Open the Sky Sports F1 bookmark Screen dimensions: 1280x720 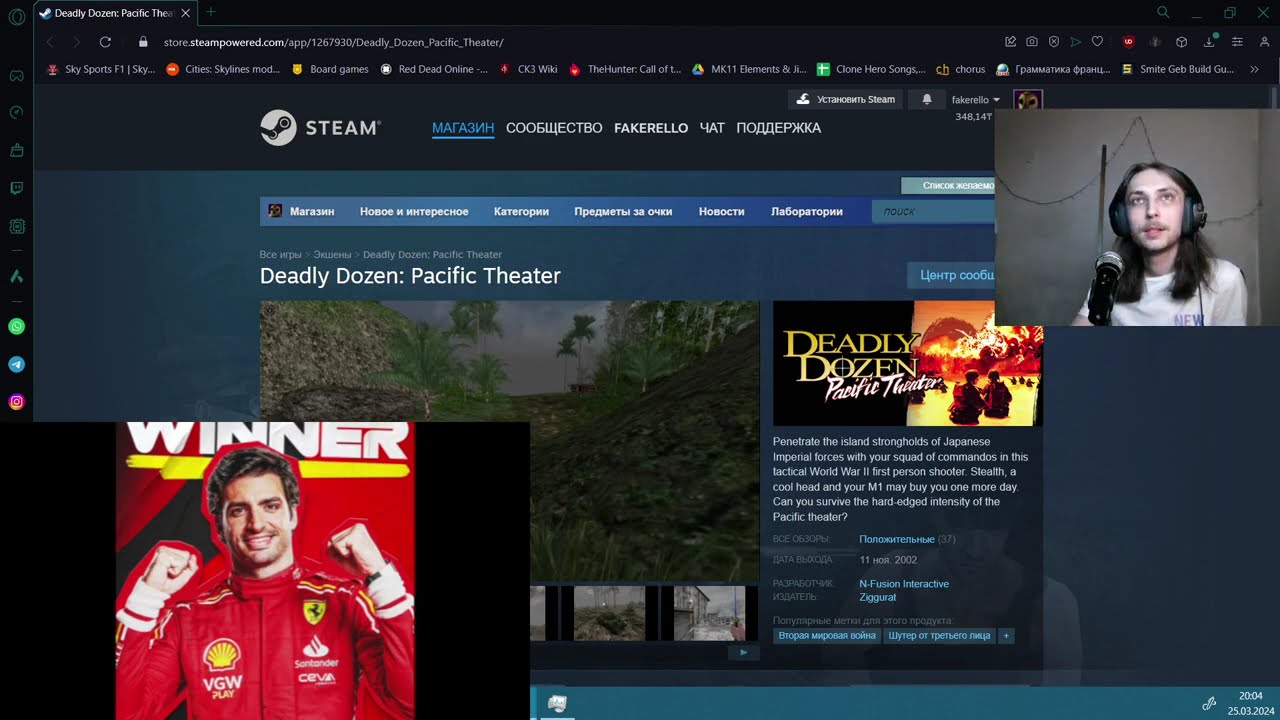[x=101, y=69]
